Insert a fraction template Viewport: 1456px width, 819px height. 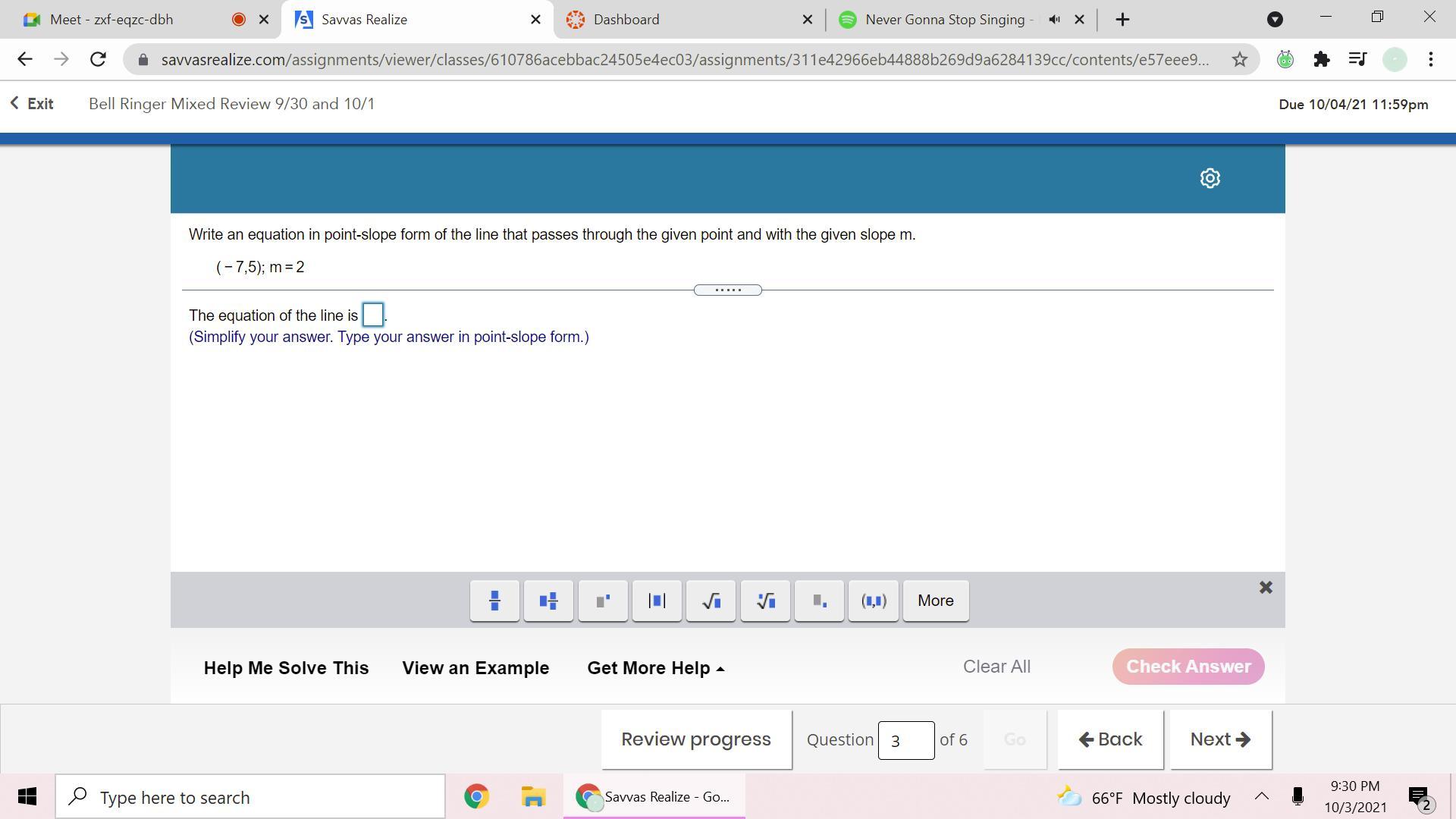pyautogui.click(x=494, y=601)
